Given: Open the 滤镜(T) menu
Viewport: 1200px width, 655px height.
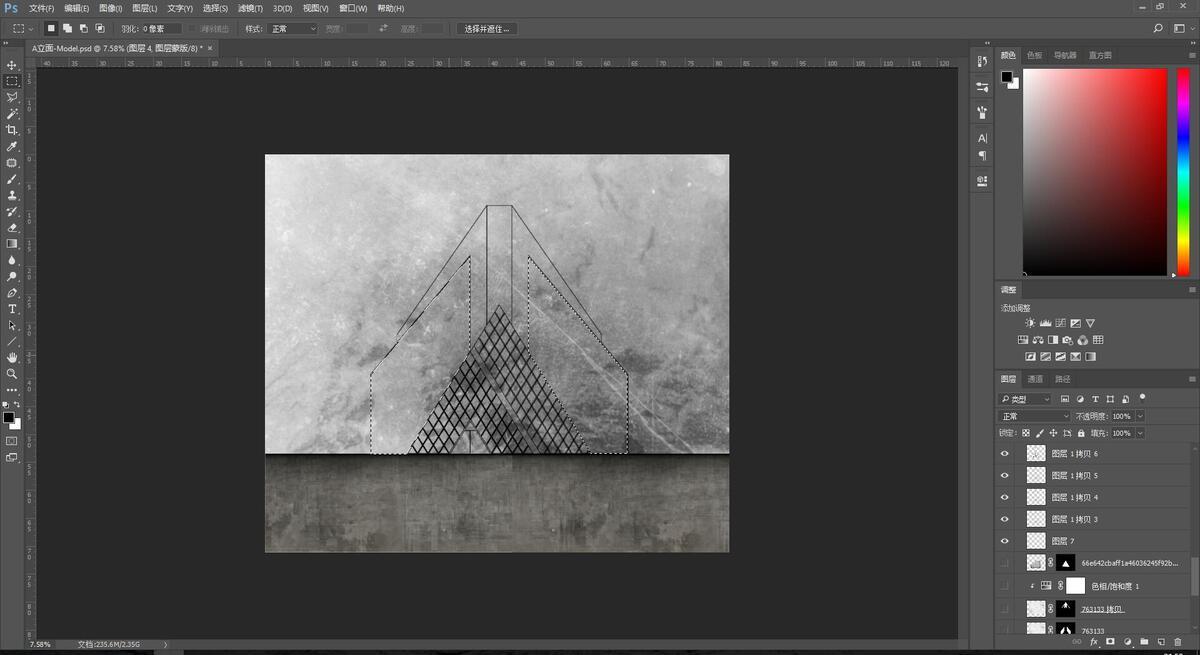Looking at the screenshot, I should coord(250,8).
